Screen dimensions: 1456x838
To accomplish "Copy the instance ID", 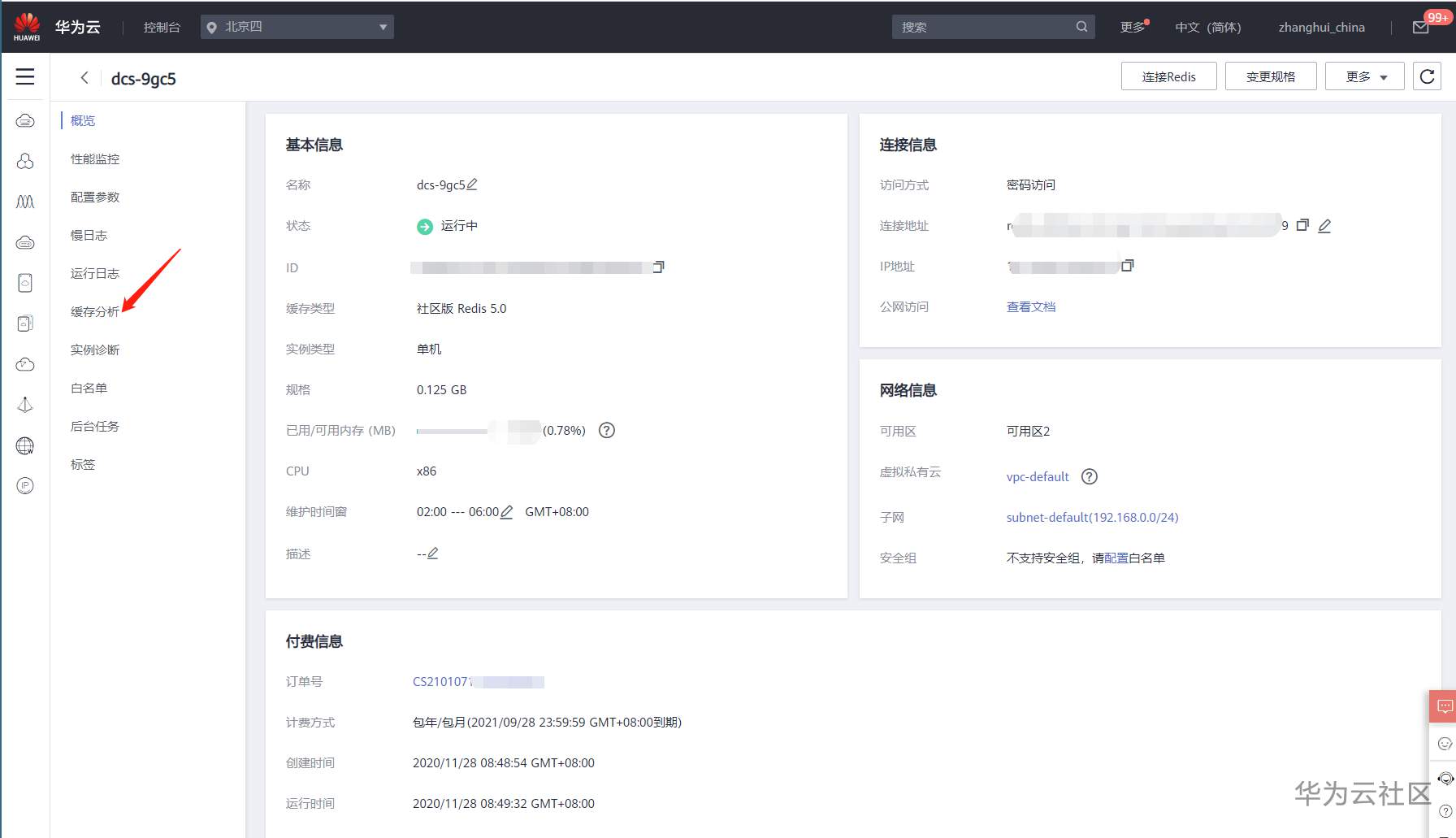I will 659,267.
